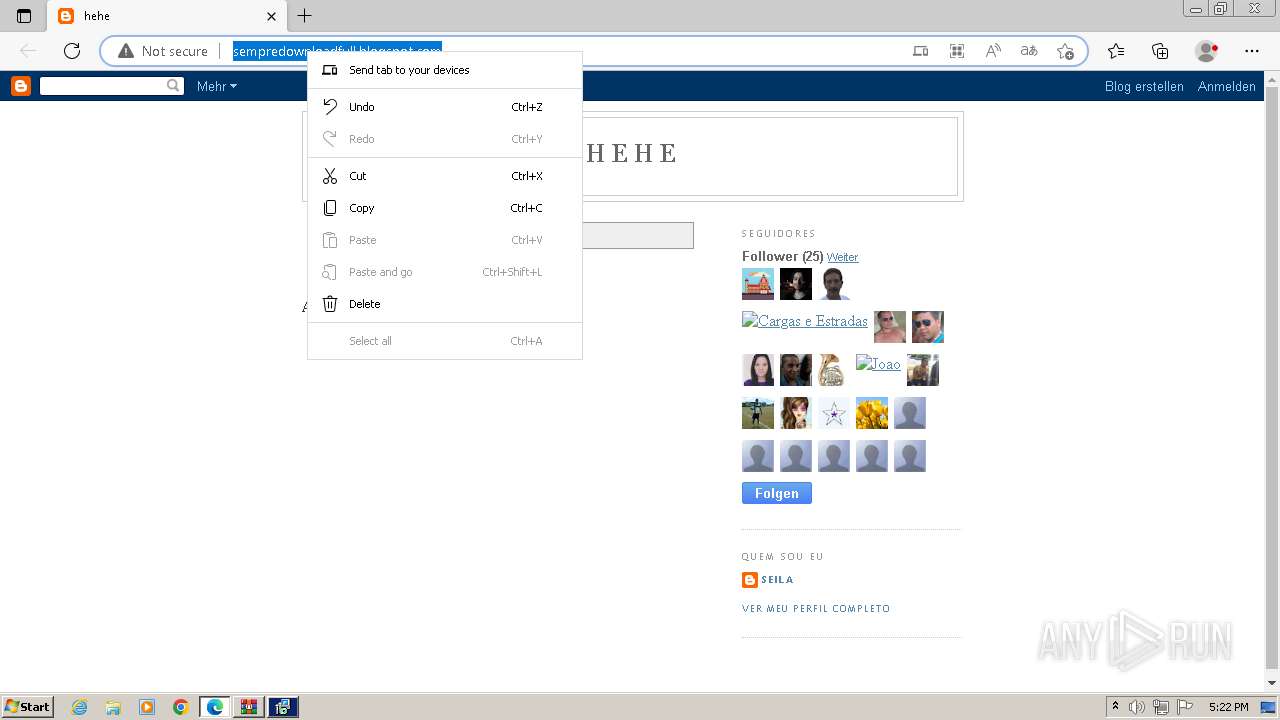Click the HEHE blog title
The width and height of the screenshot is (1280, 720).
pyautogui.click(x=632, y=153)
